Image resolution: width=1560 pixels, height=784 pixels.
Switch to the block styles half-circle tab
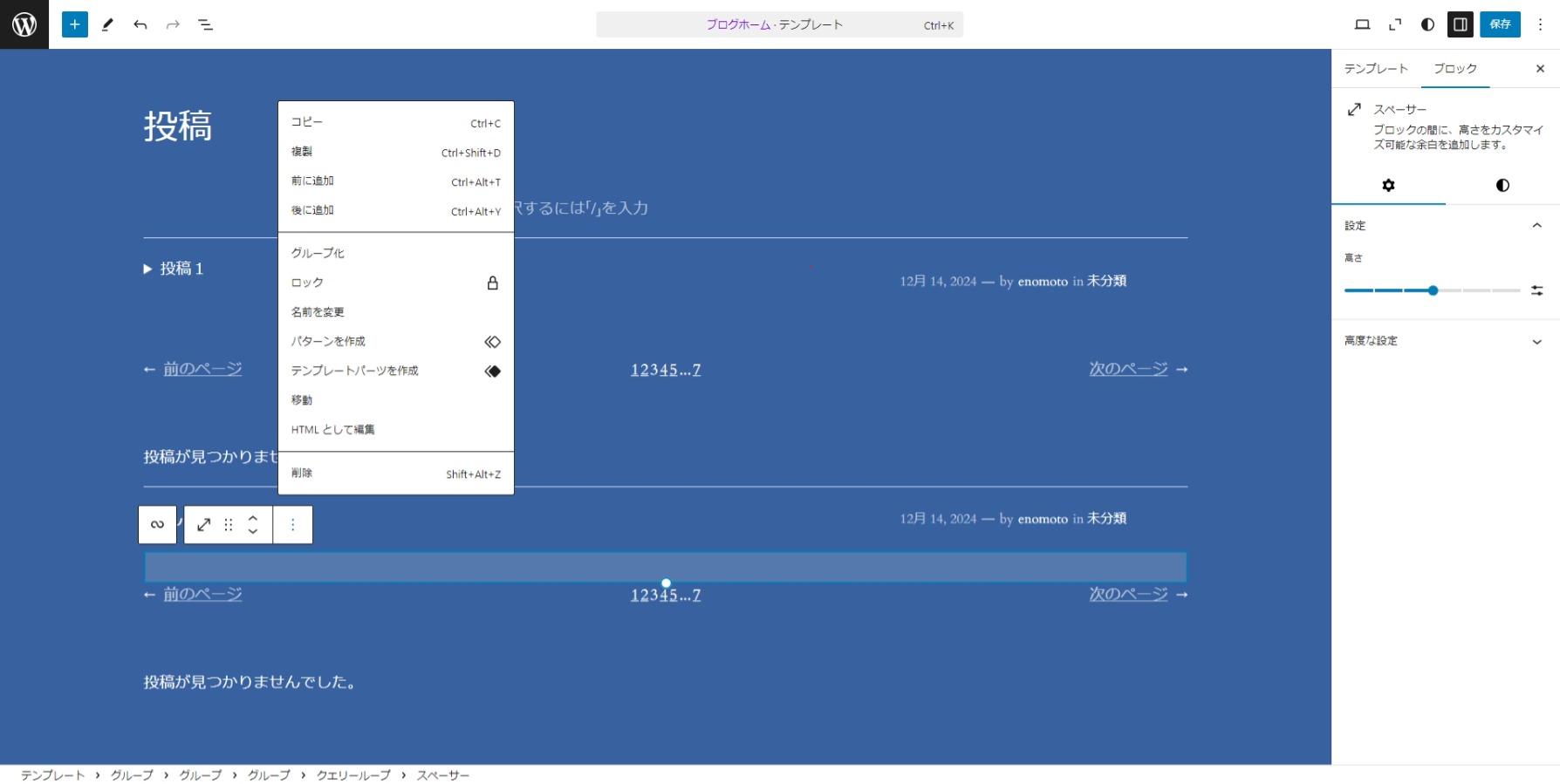coord(1502,185)
